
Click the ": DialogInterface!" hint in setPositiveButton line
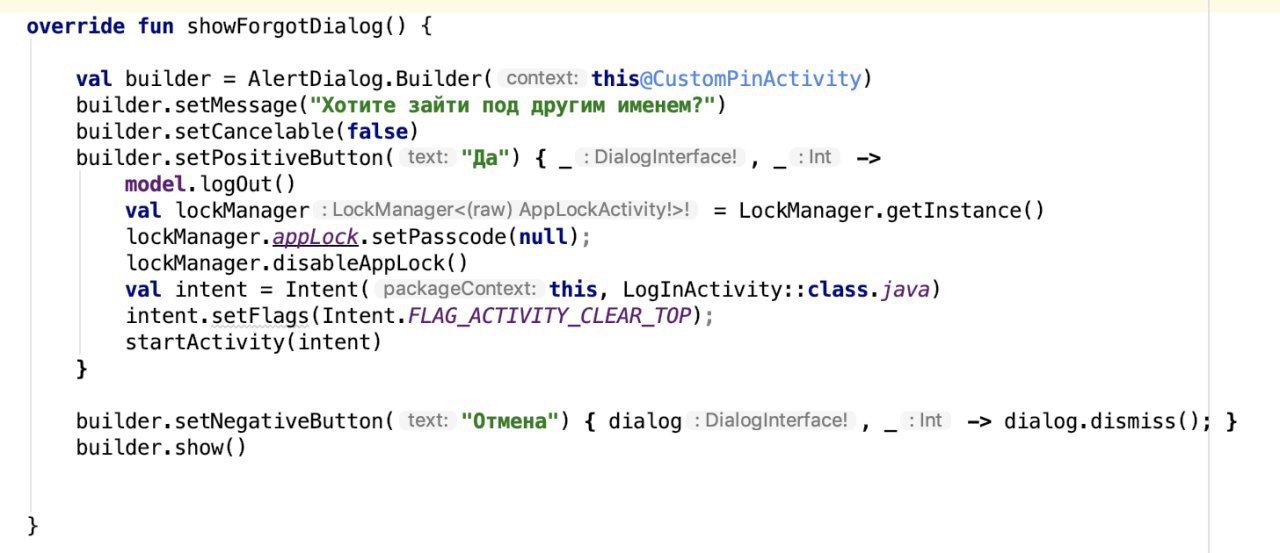[x=662, y=158]
